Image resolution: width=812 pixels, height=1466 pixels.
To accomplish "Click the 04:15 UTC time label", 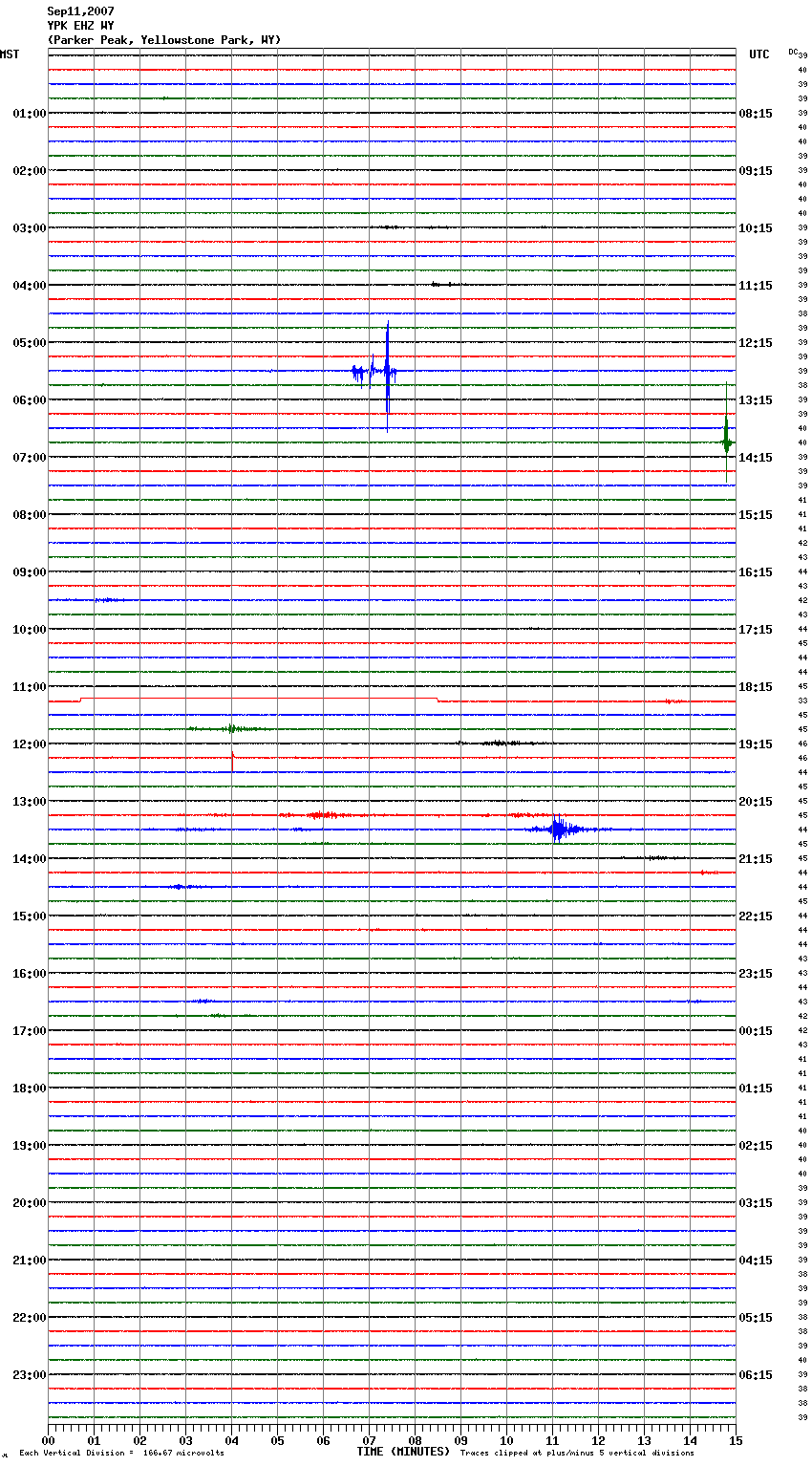I will pyautogui.click(x=756, y=1261).
